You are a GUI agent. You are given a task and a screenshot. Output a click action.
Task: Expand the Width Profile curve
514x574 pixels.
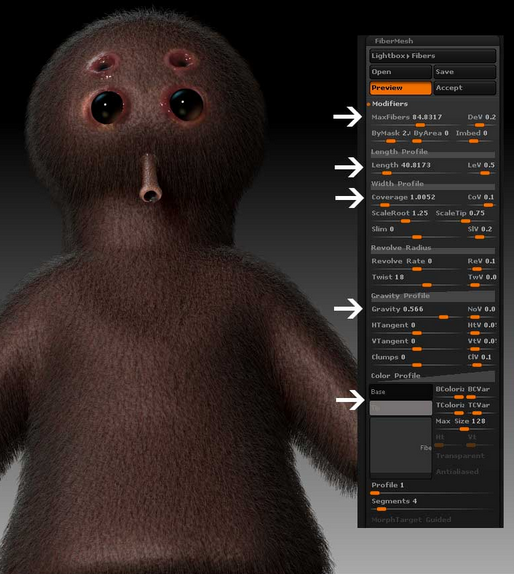pos(433,184)
